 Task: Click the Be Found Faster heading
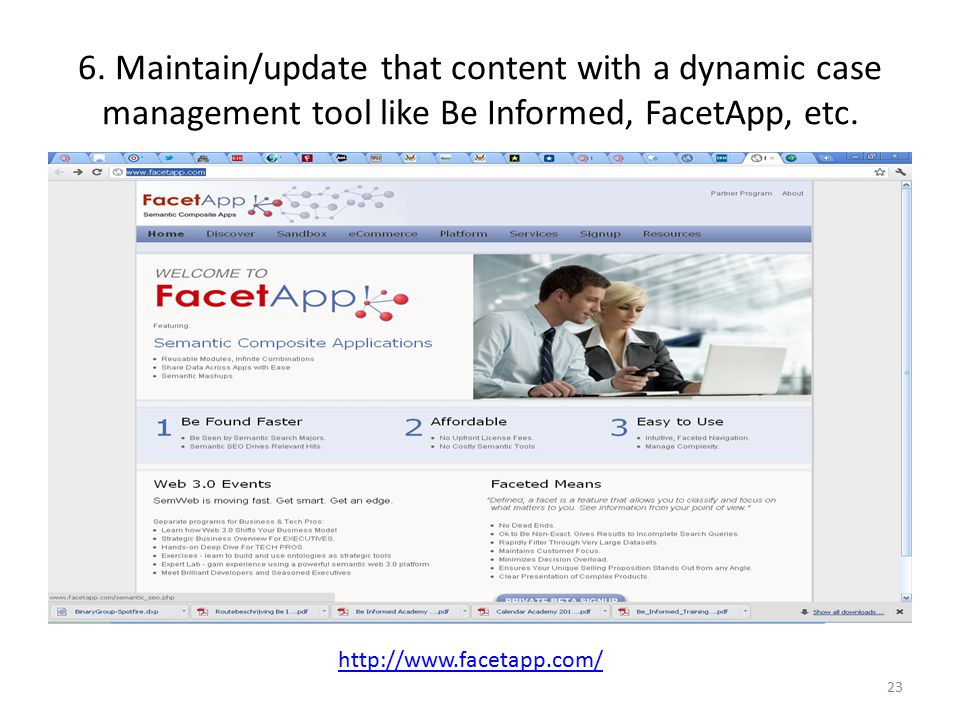pyautogui.click(x=242, y=421)
